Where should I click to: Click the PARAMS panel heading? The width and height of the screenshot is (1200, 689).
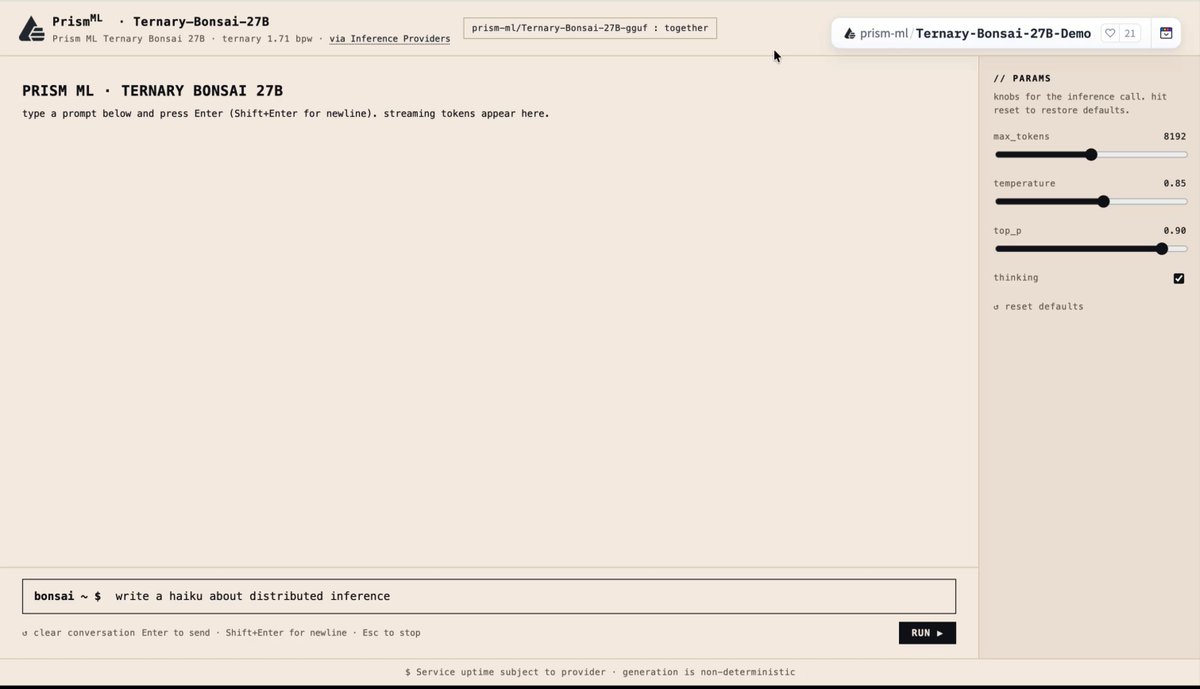click(x=1022, y=78)
